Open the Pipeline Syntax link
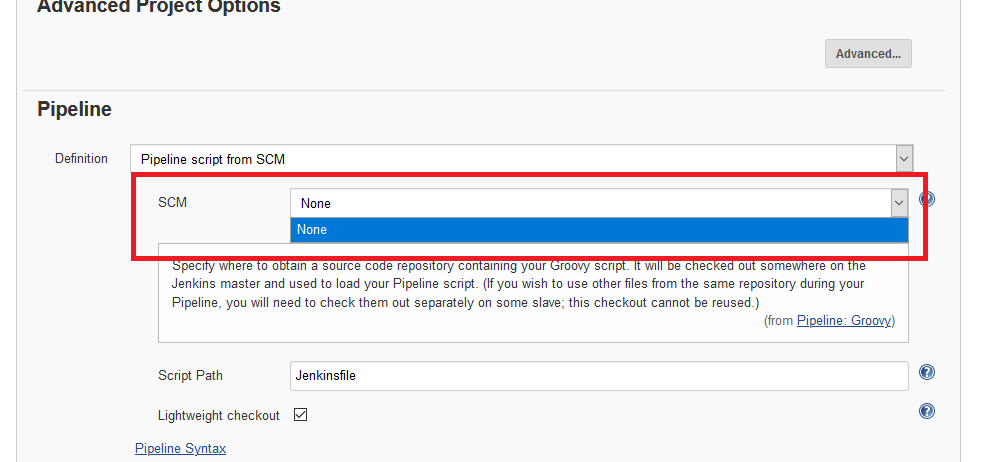The height and width of the screenshot is (462, 1001). (180, 448)
